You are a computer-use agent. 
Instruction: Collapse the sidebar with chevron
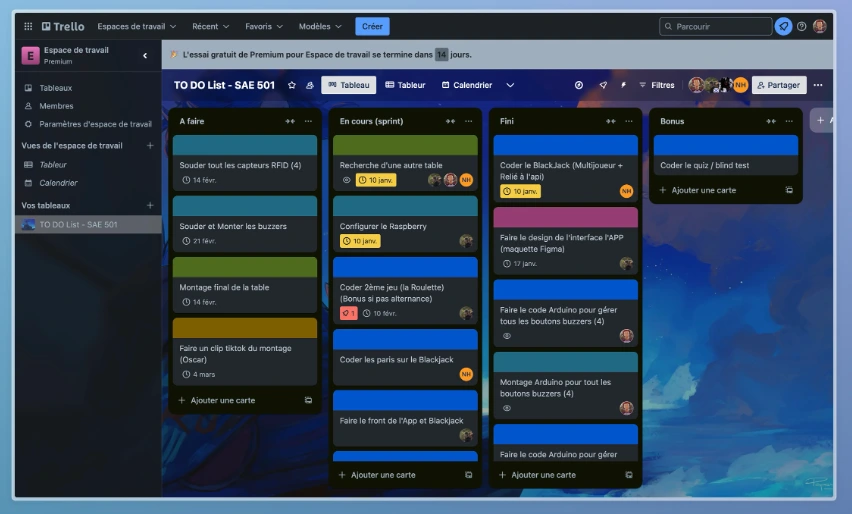click(x=145, y=55)
